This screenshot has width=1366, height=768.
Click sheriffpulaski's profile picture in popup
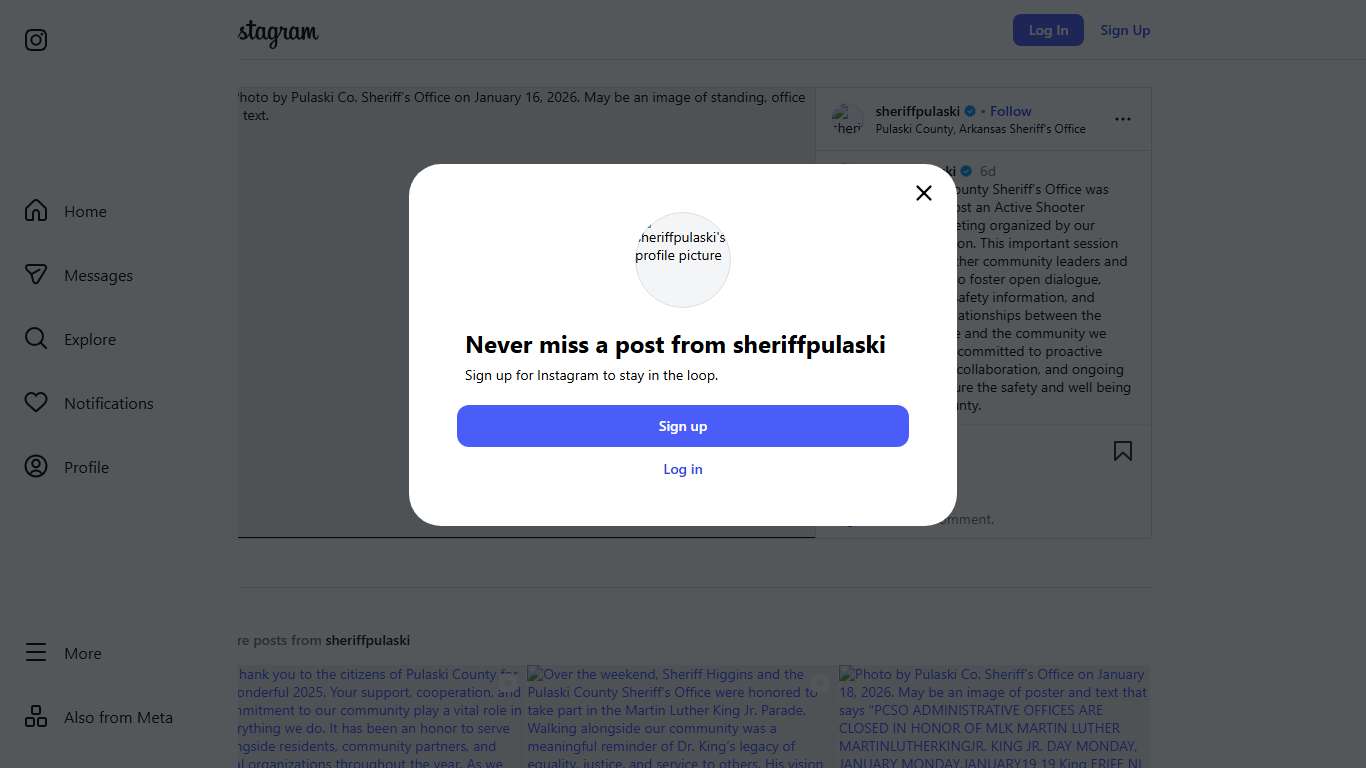click(683, 259)
